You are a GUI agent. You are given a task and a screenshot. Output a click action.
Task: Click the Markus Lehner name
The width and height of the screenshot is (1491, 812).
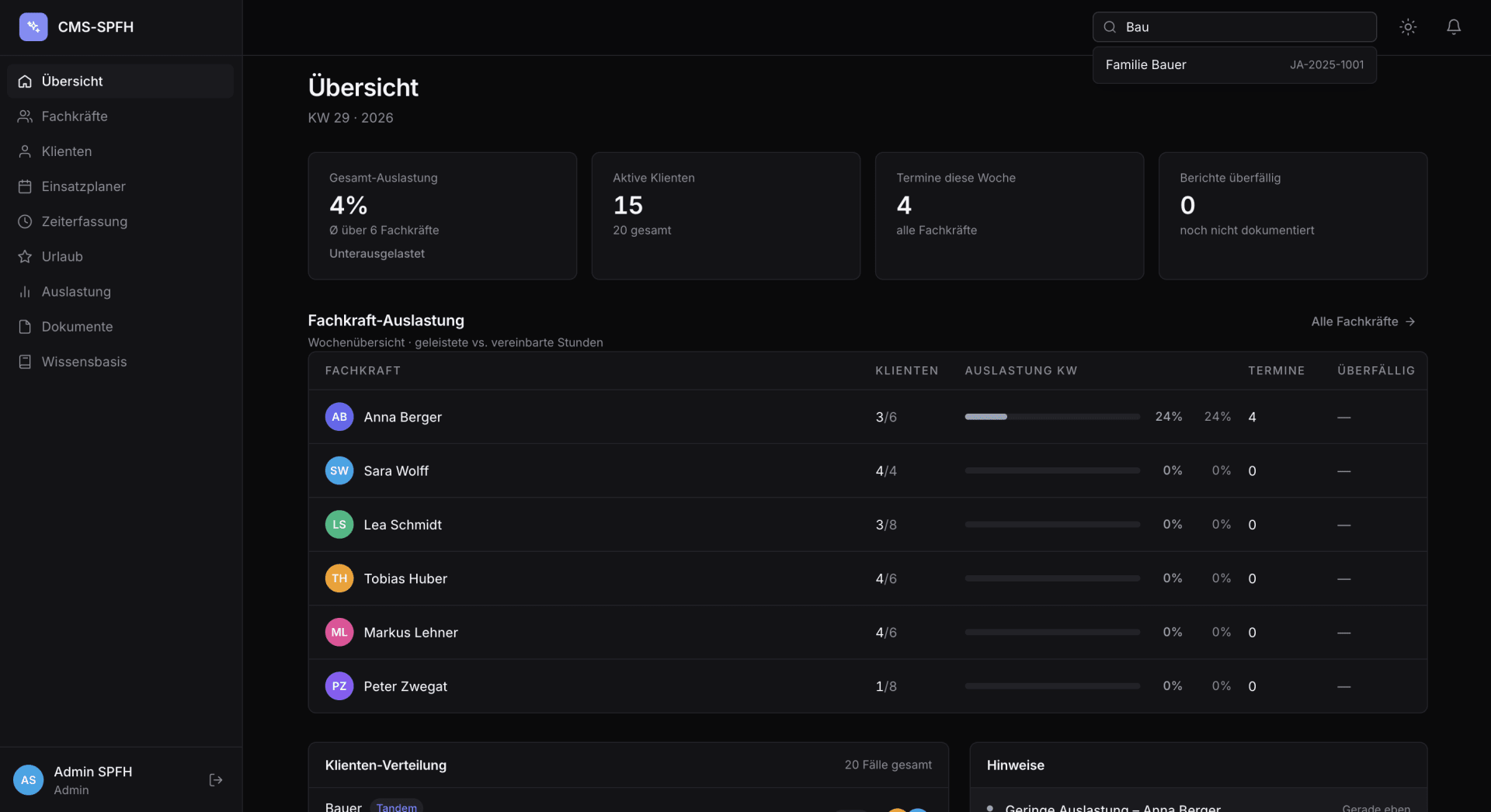pos(411,633)
